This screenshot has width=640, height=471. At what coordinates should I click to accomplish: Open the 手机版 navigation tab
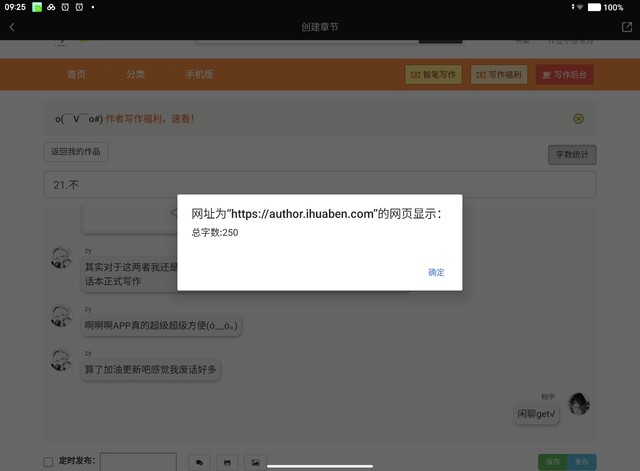tap(199, 75)
